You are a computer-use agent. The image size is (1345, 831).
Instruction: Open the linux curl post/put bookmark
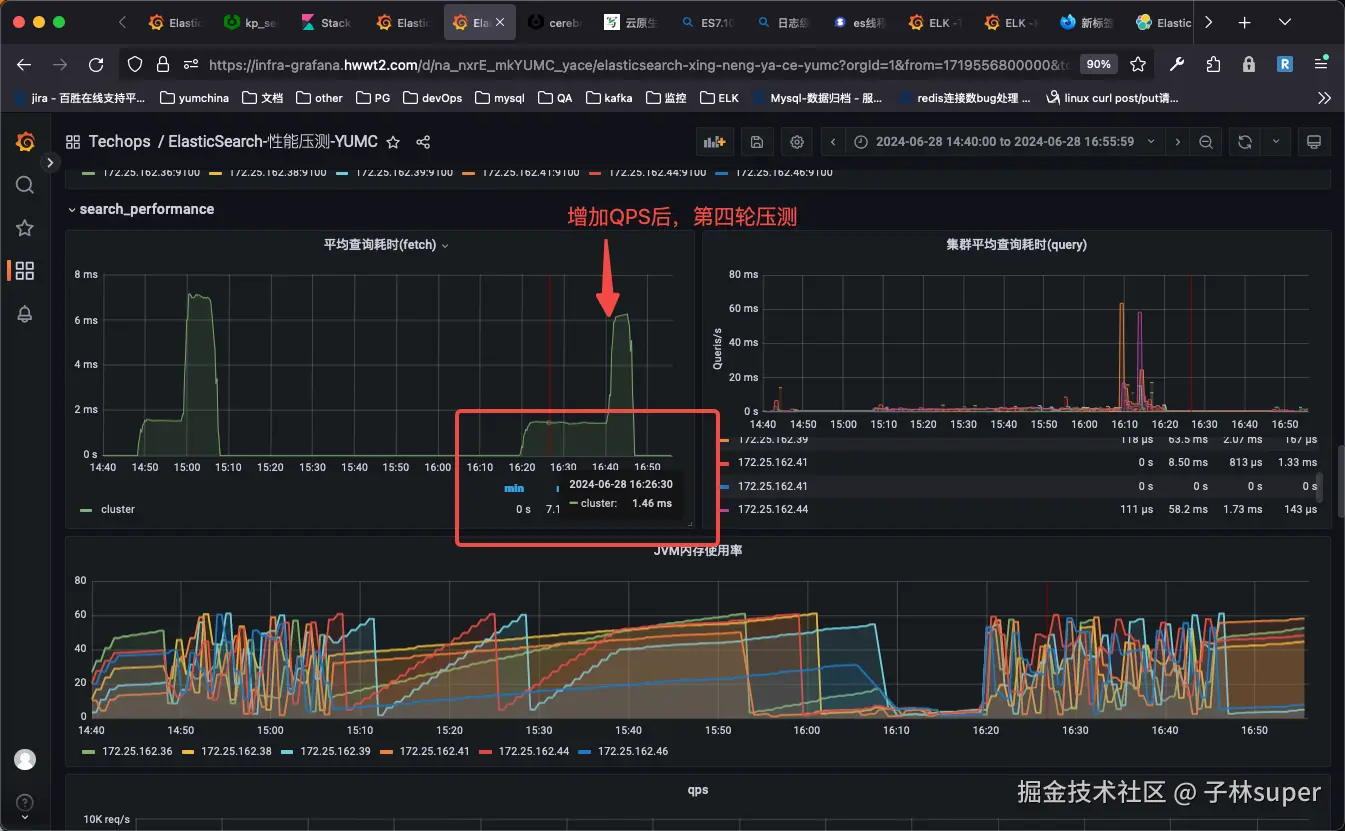click(x=1112, y=98)
